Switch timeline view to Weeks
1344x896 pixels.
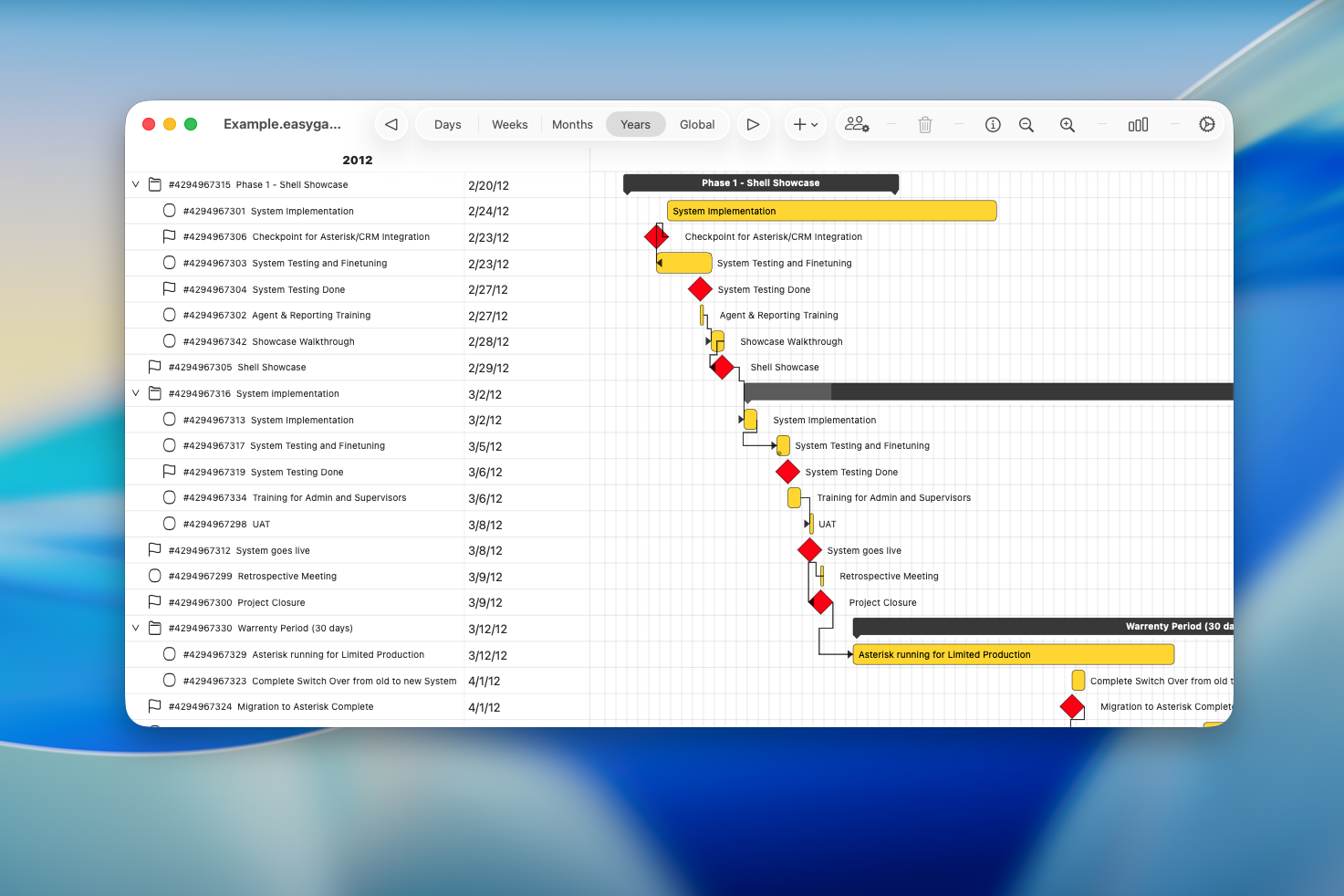509,124
